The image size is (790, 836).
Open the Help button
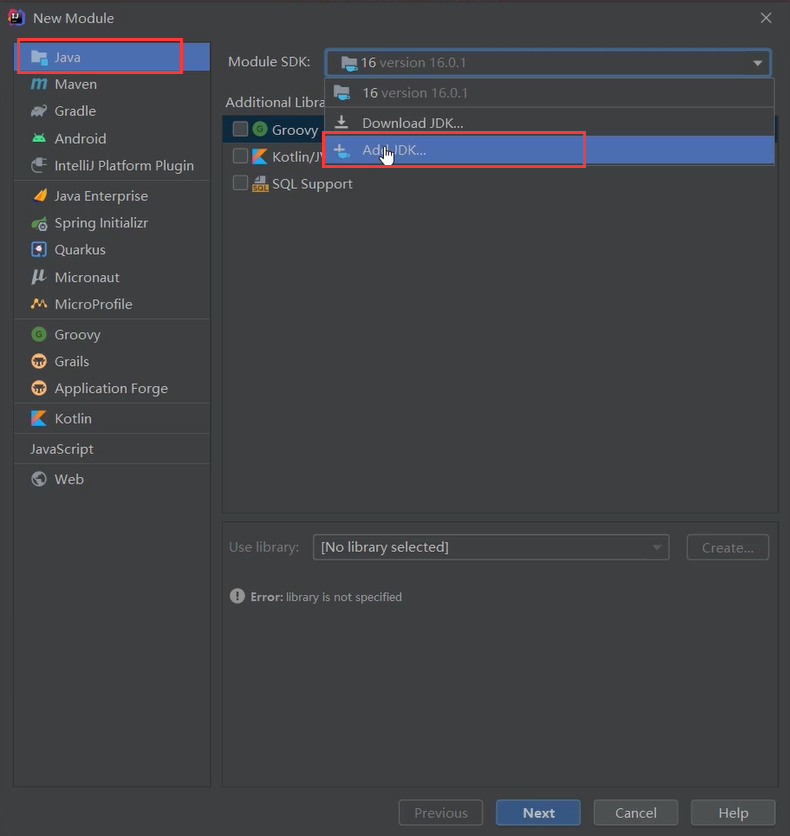[x=733, y=813]
